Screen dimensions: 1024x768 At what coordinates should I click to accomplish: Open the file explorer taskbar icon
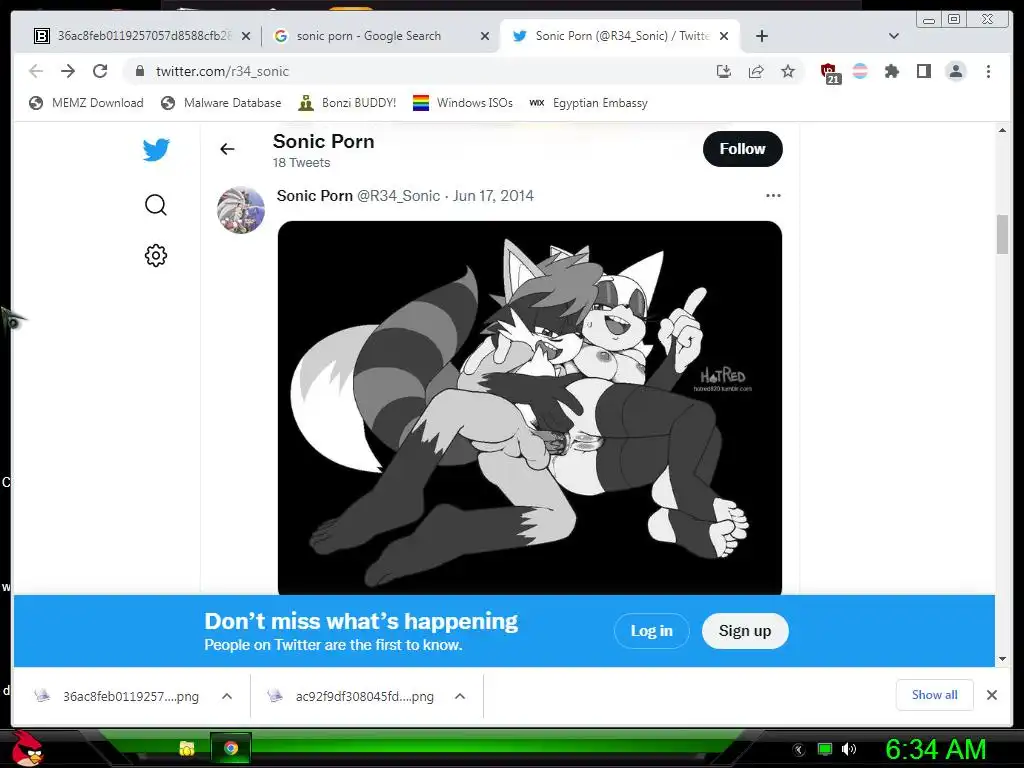click(187, 748)
